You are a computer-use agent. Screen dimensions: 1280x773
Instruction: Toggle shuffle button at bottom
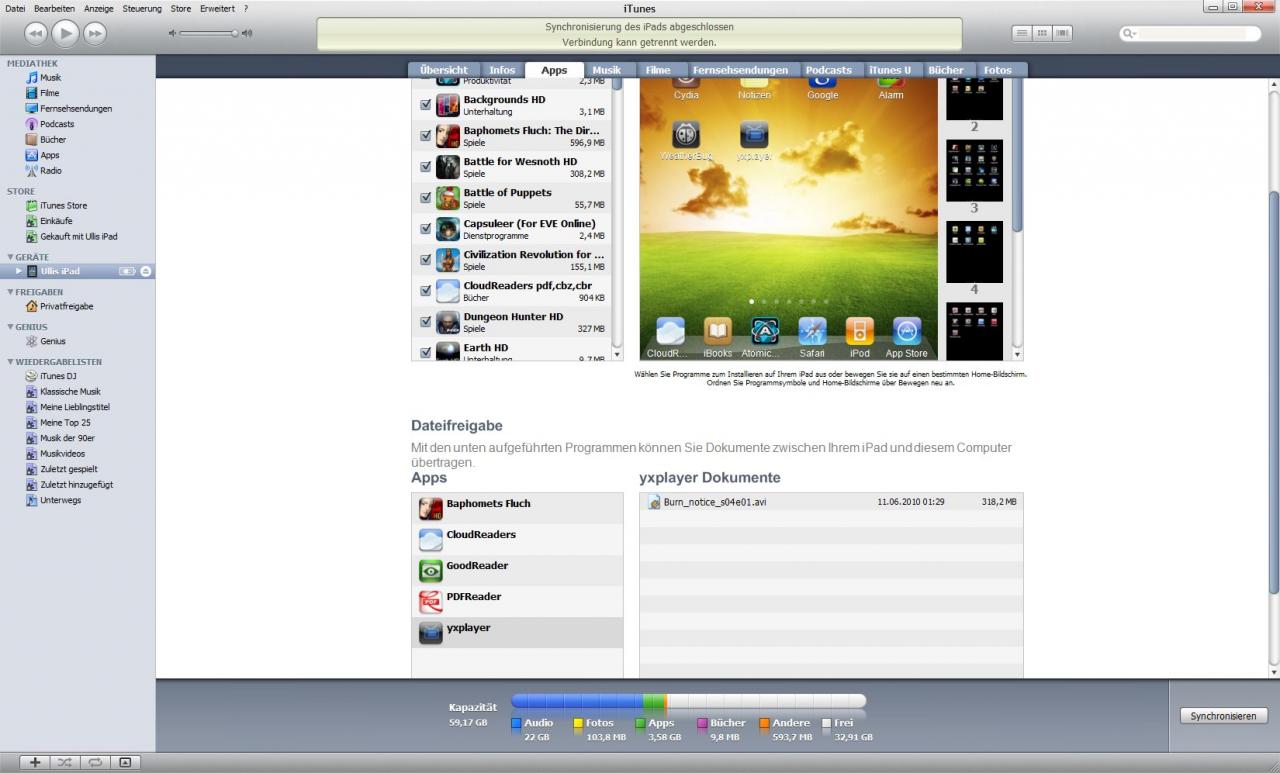pos(64,762)
